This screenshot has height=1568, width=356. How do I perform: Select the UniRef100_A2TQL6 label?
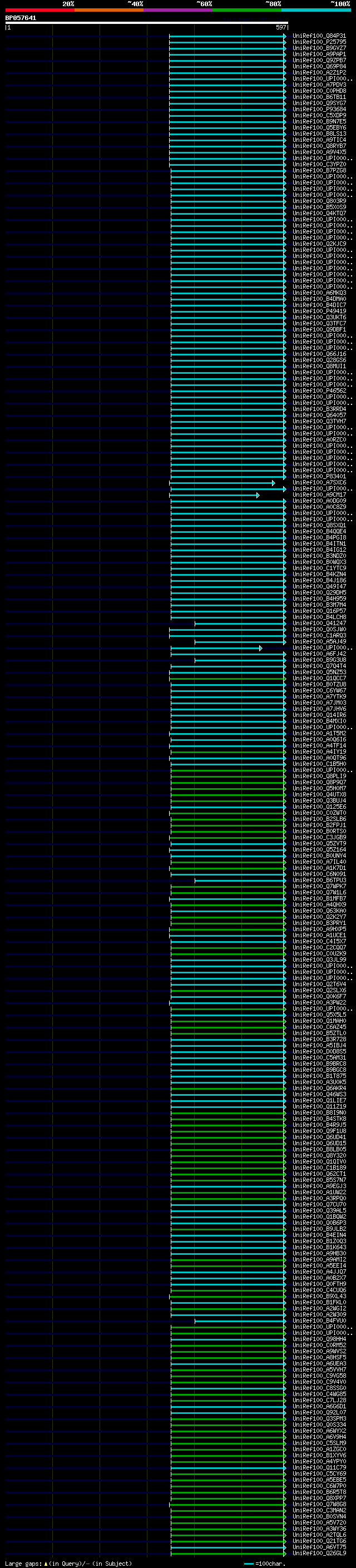click(x=319, y=1535)
